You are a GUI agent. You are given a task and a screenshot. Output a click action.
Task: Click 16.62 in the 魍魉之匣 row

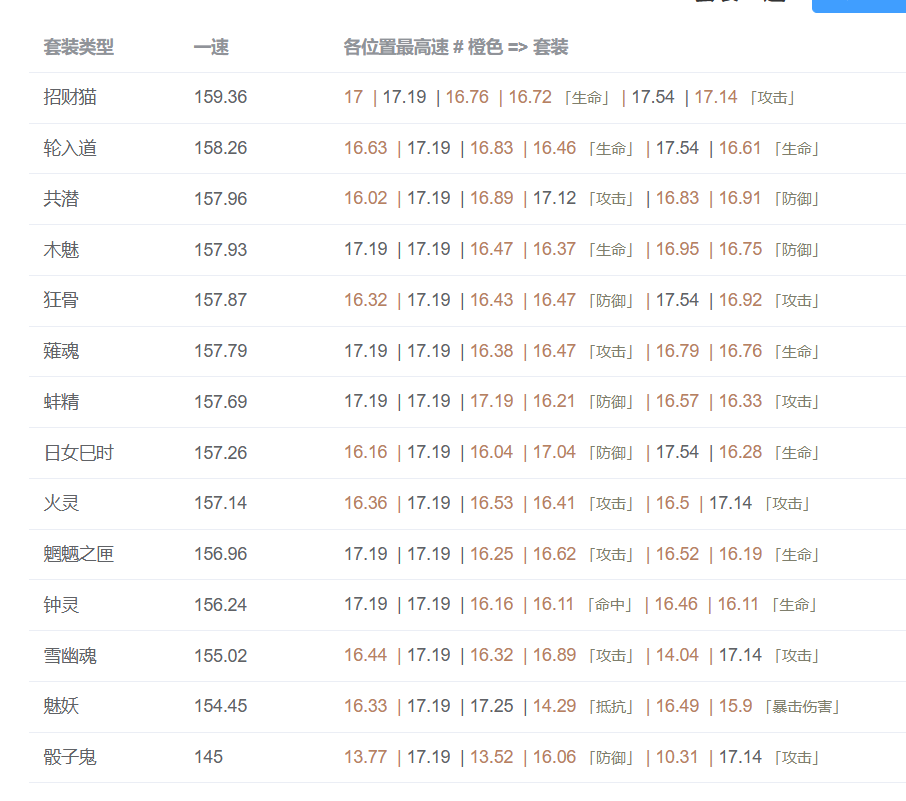pyautogui.click(x=554, y=553)
